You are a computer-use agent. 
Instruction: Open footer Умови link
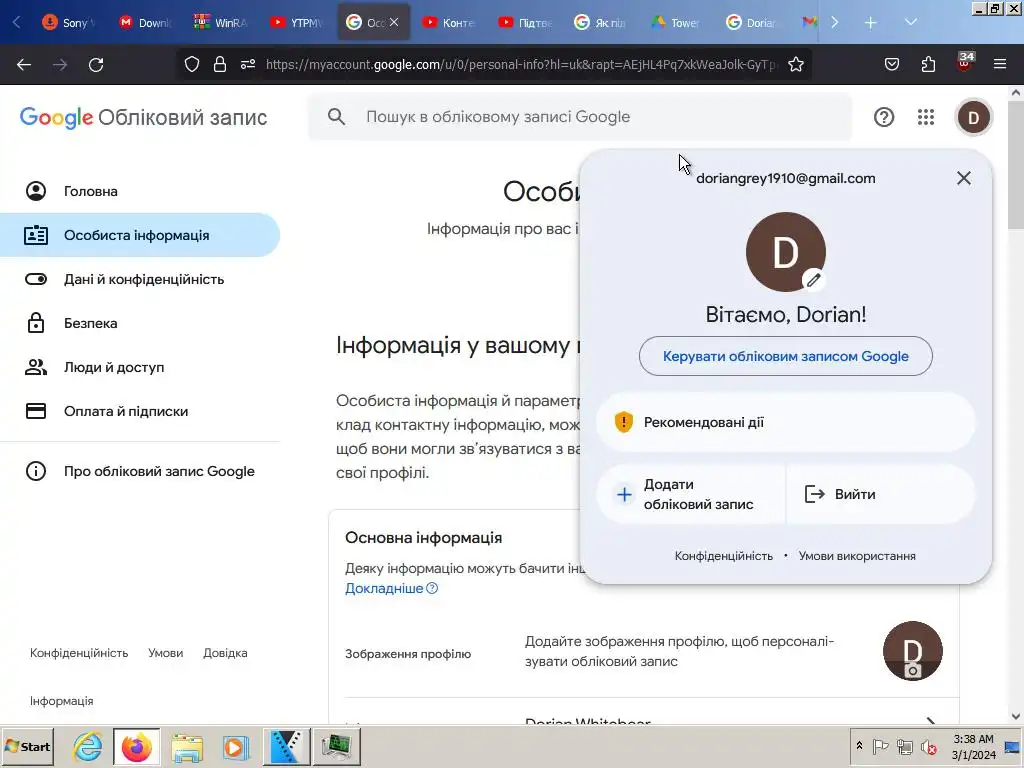tap(165, 653)
